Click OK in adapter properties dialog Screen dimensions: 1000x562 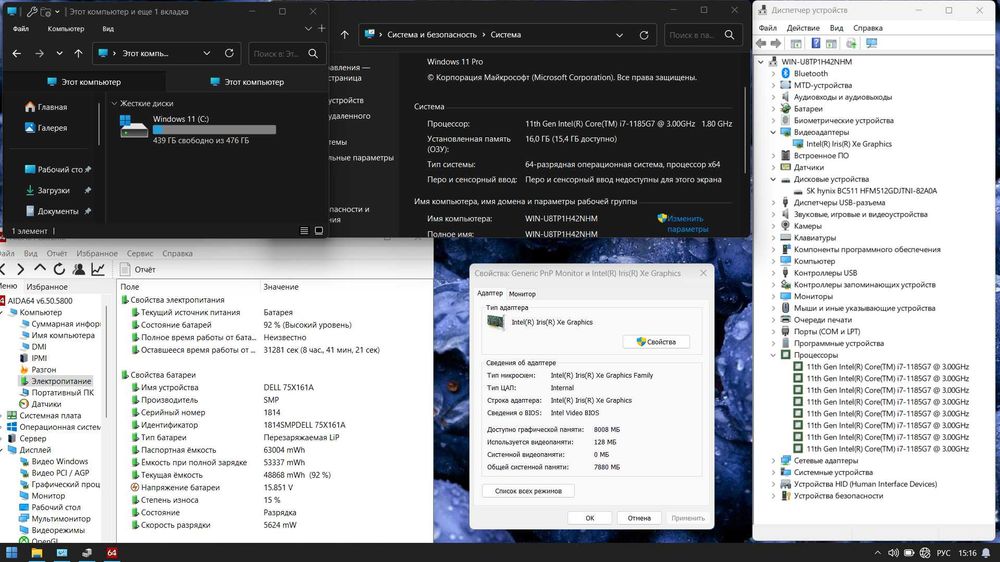590,518
